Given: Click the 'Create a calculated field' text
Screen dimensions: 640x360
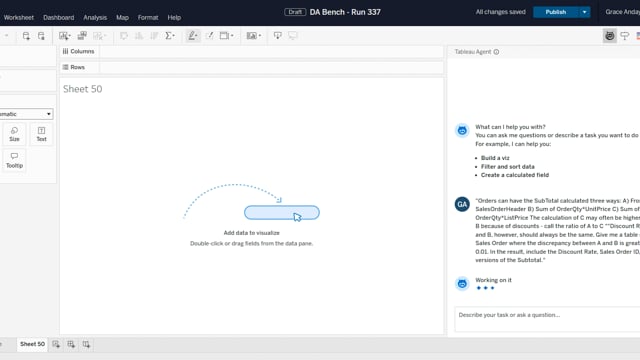Looking at the screenshot, I should click(515, 175).
